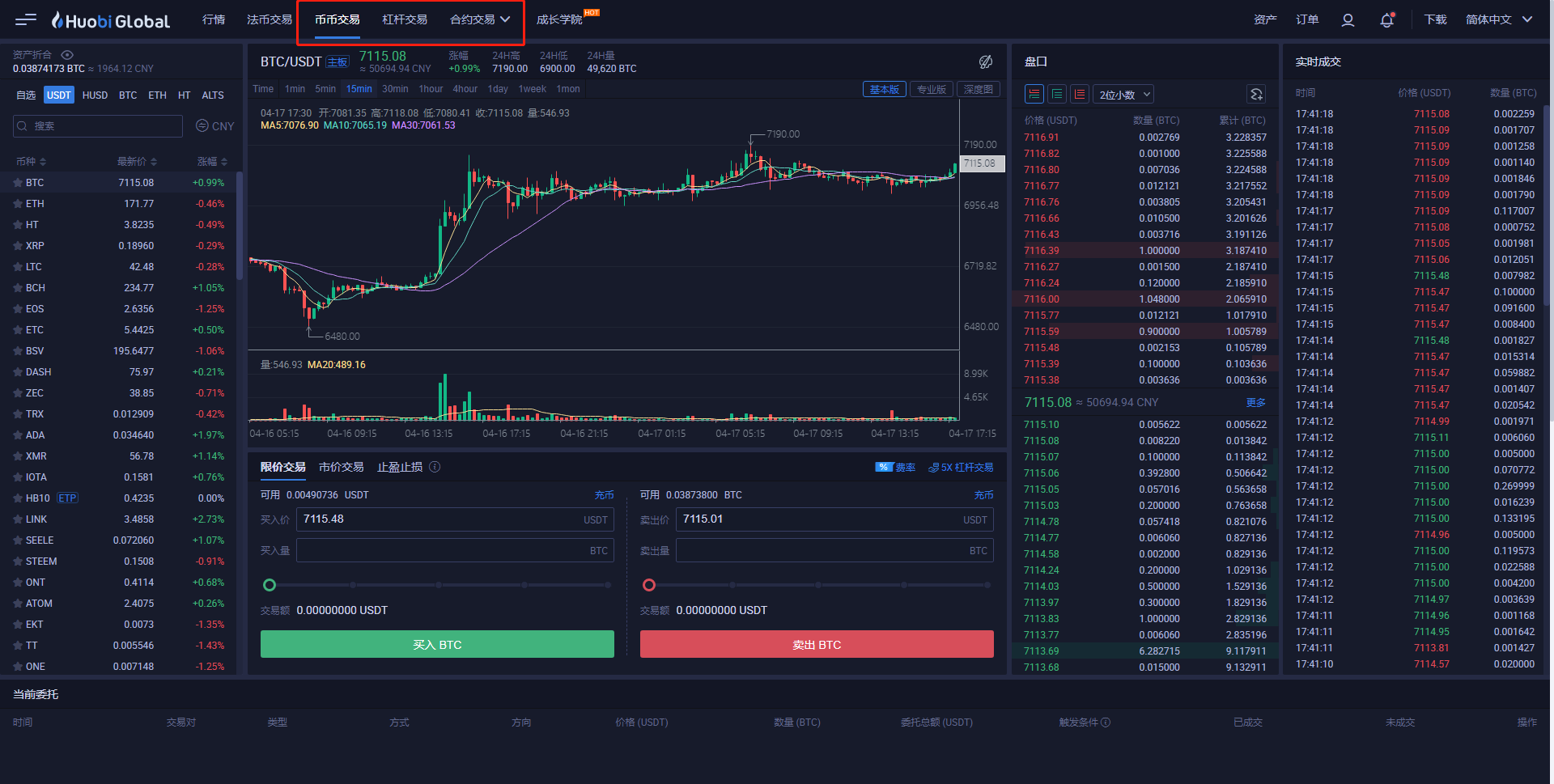This screenshot has height=784, width=1554.
Task: Switch to 止盈止损 stop order tab
Action: 400,467
